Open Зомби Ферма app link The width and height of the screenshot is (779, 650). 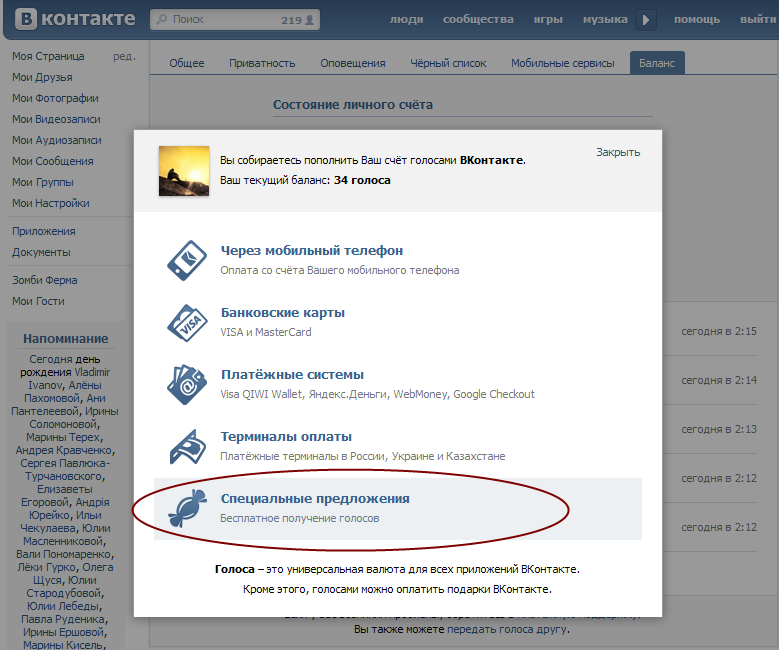[x=45, y=280]
